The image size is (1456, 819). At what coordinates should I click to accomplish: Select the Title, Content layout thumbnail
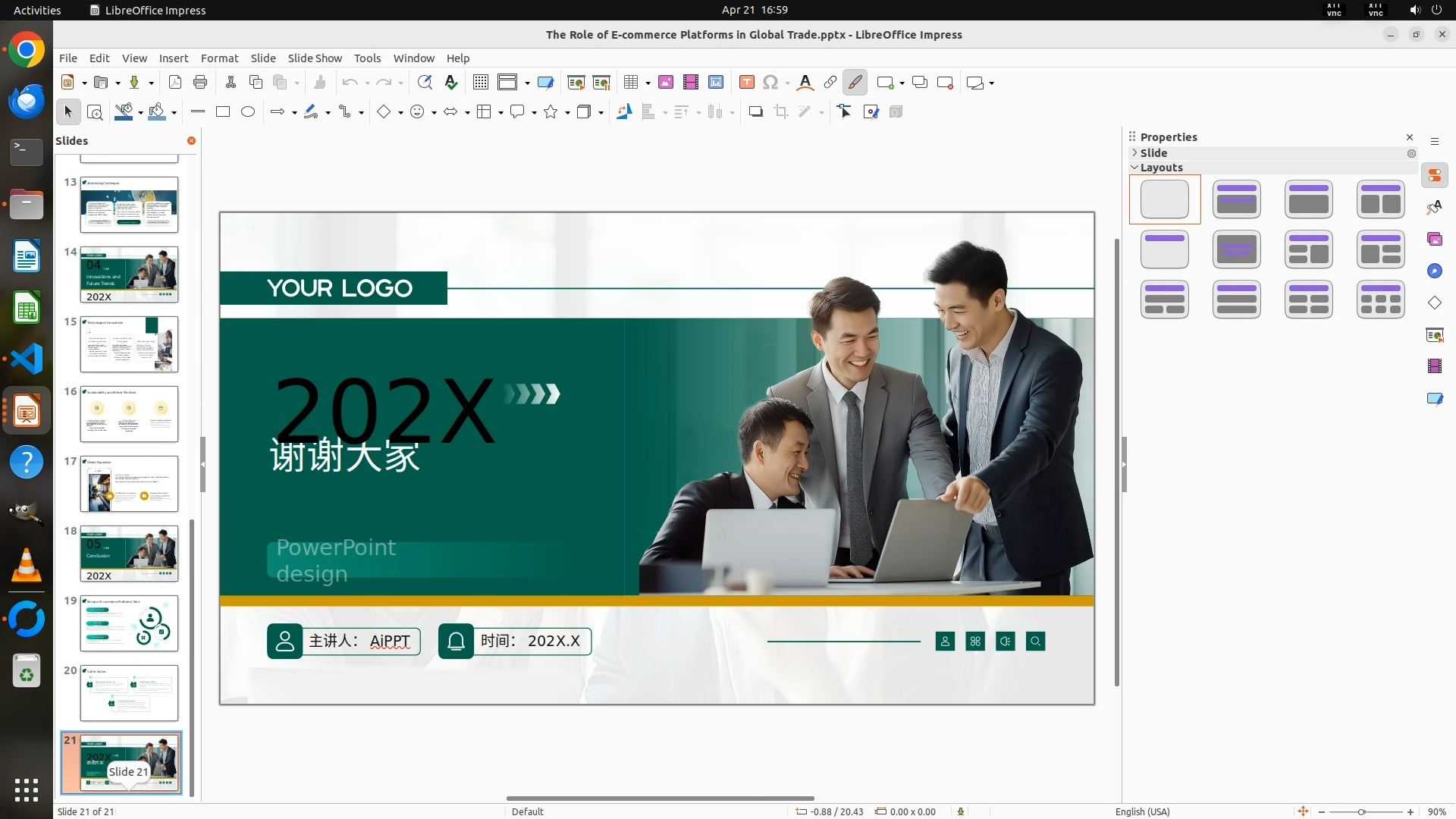tap(1308, 199)
